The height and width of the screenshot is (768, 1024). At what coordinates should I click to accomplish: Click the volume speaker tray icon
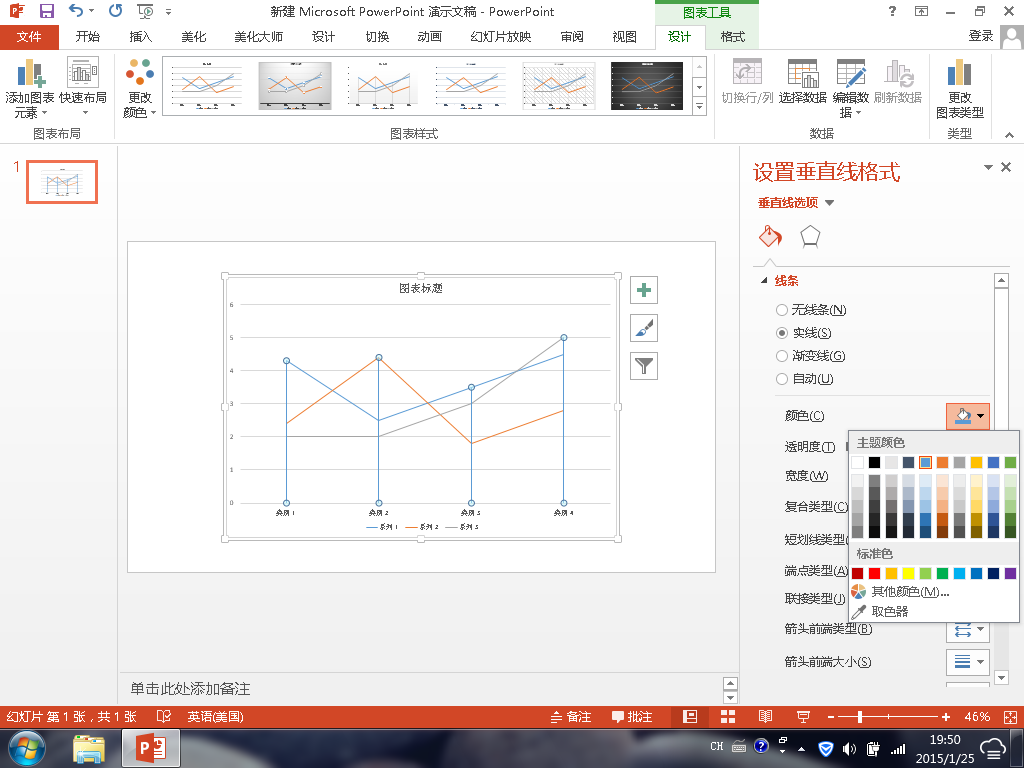(849, 748)
